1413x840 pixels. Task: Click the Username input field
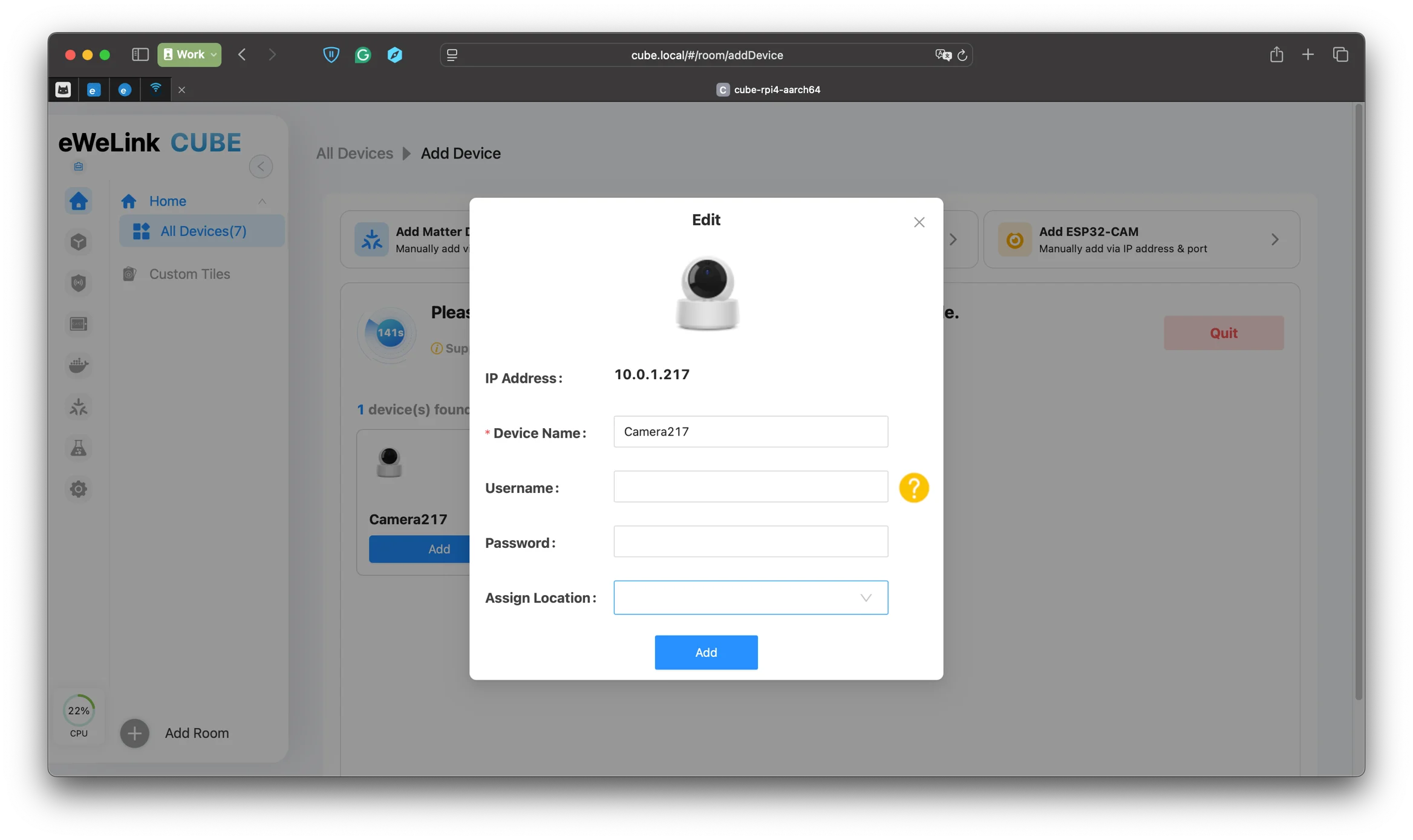[x=750, y=487]
